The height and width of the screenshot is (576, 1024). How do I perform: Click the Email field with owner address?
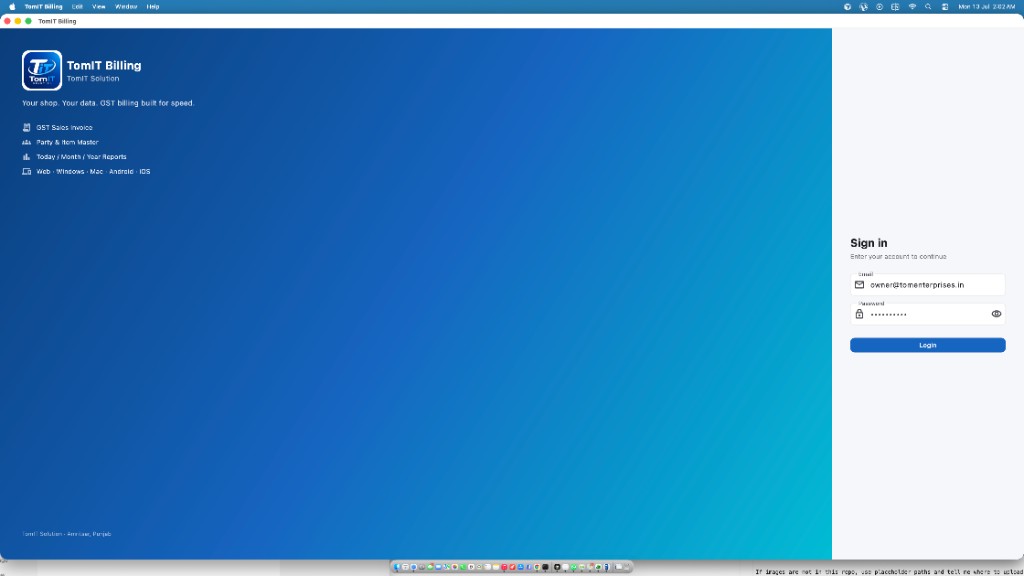[x=927, y=285]
